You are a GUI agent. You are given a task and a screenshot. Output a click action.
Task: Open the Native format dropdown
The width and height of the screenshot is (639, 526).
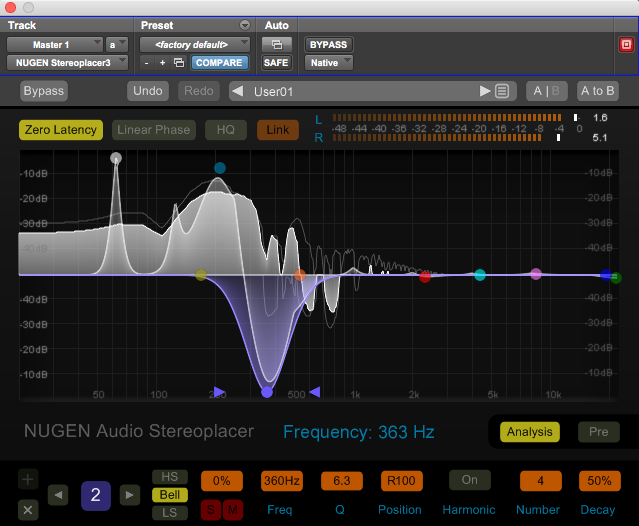pos(328,63)
